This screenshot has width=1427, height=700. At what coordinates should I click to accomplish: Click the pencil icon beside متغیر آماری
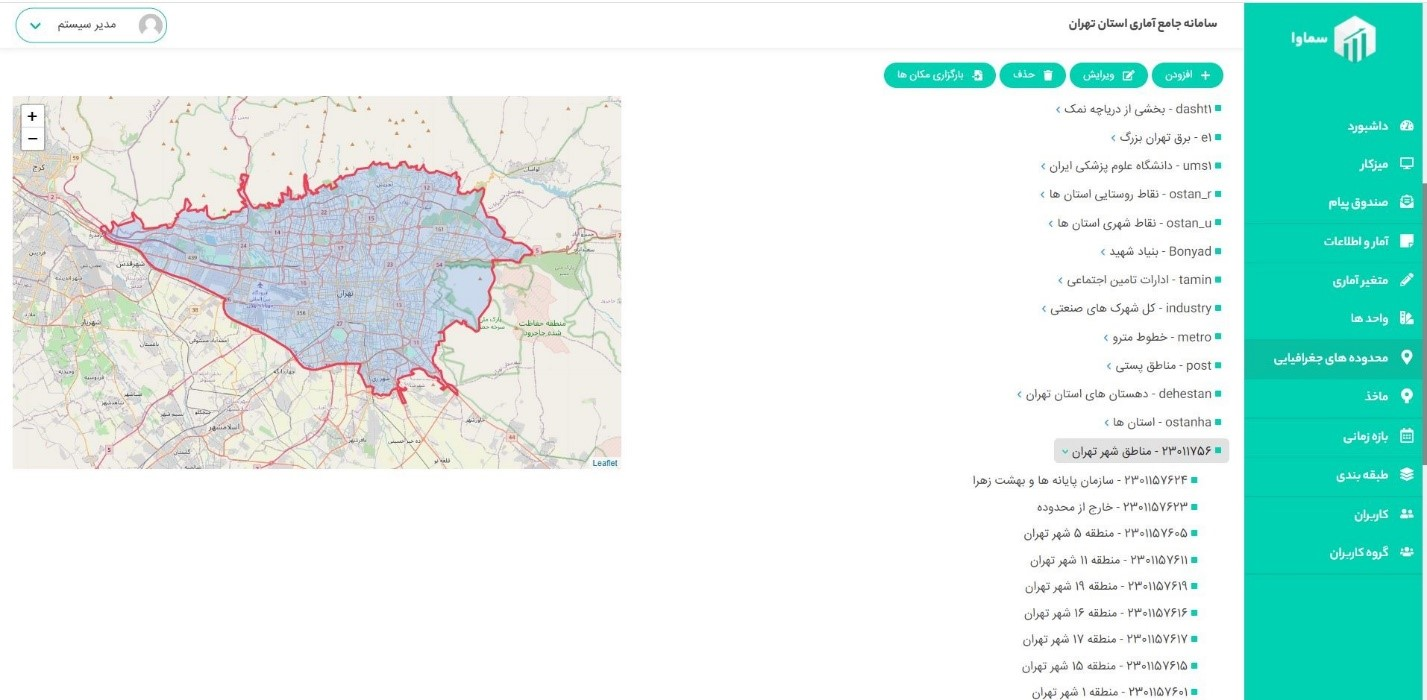point(1407,280)
